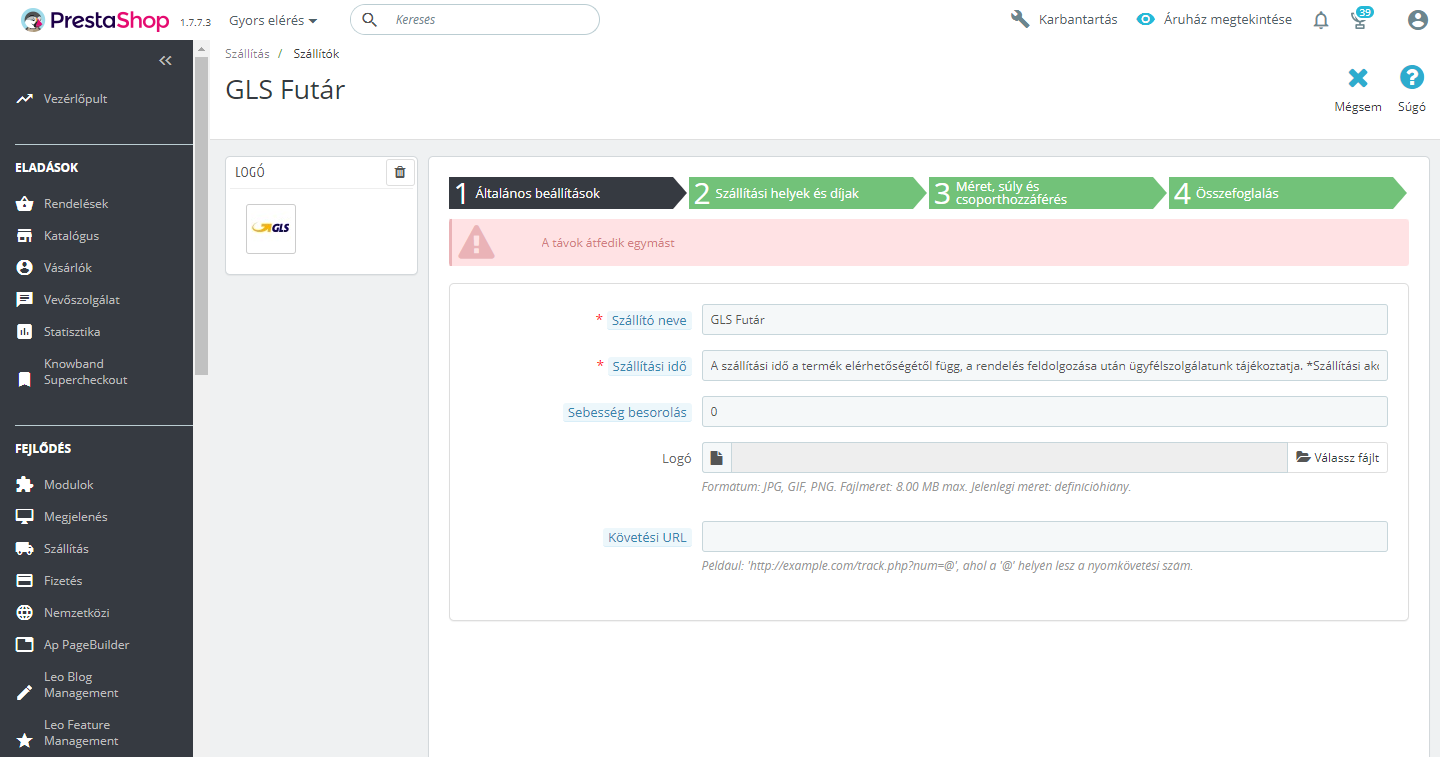Click Áruház megtekintése link text
The width and height of the screenshot is (1440, 757).
(1228, 20)
